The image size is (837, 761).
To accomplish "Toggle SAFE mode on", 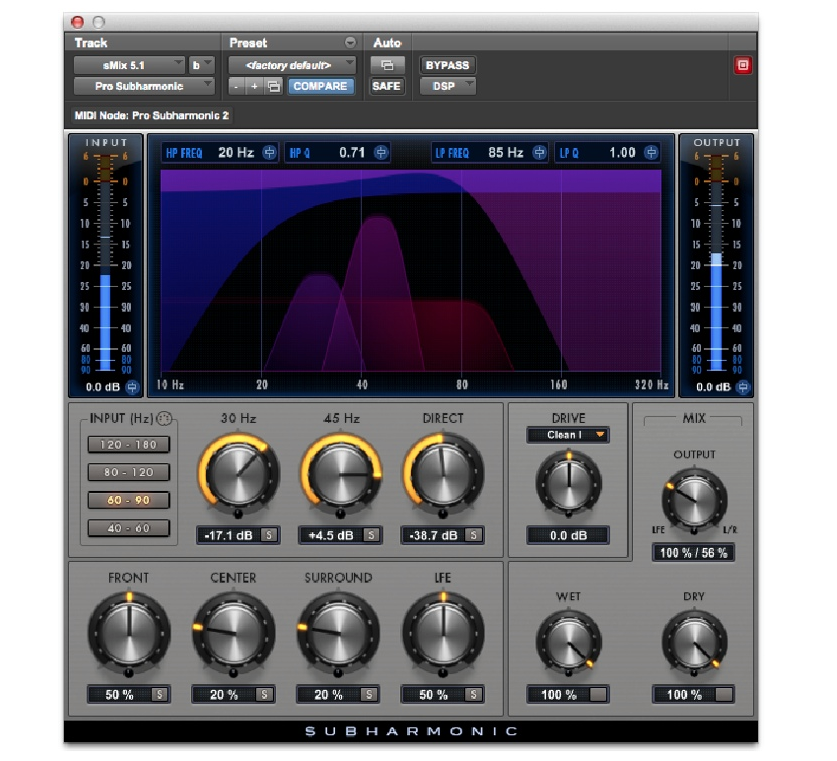I will [386, 86].
